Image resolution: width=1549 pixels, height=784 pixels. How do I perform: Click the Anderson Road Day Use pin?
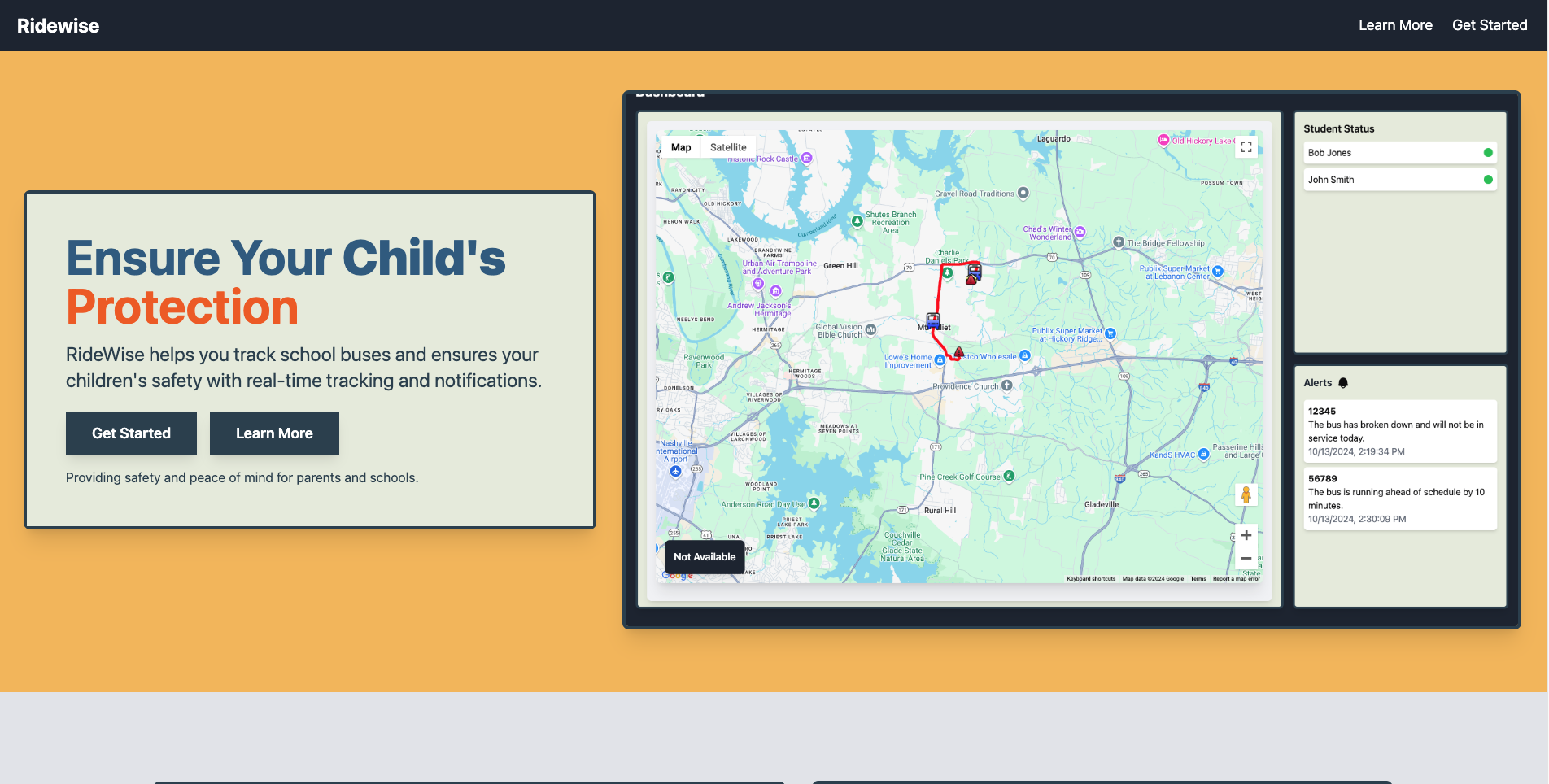(814, 503)
